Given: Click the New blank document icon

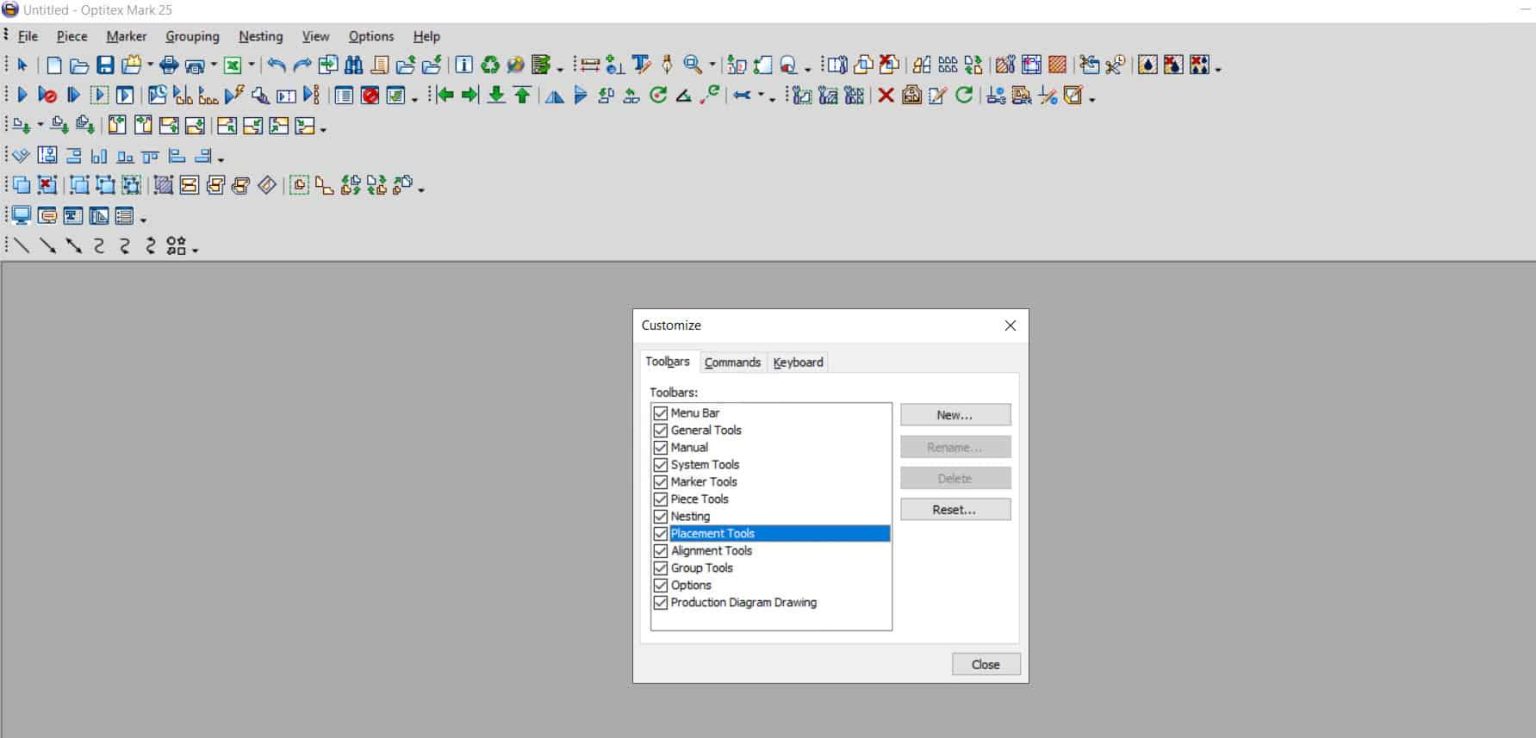Looking at the screenshot, I should click(54, 65).
